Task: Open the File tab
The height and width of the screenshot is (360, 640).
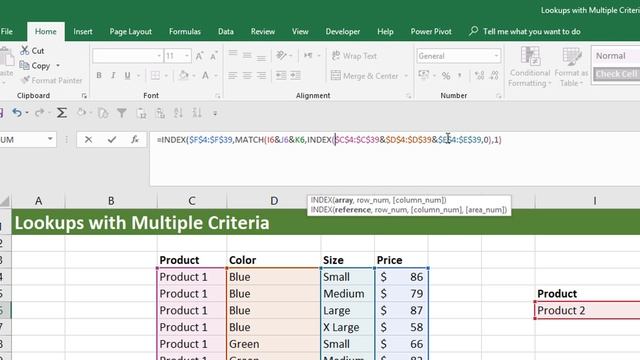Action: pyautogui.click(x=7, y=31)
